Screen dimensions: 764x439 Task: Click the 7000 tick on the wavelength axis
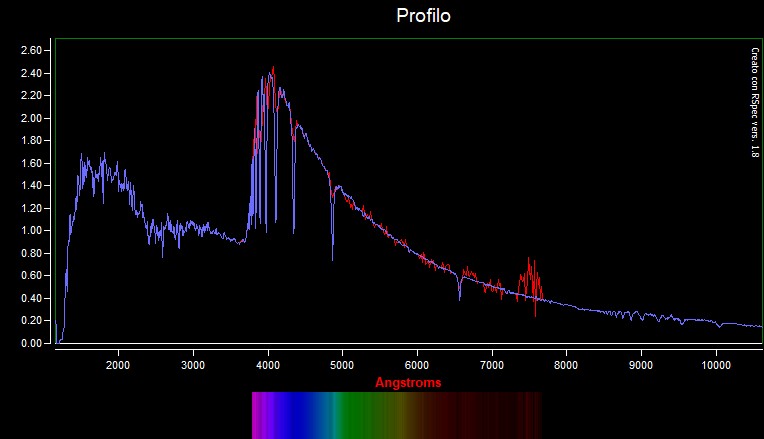(491, 366)
